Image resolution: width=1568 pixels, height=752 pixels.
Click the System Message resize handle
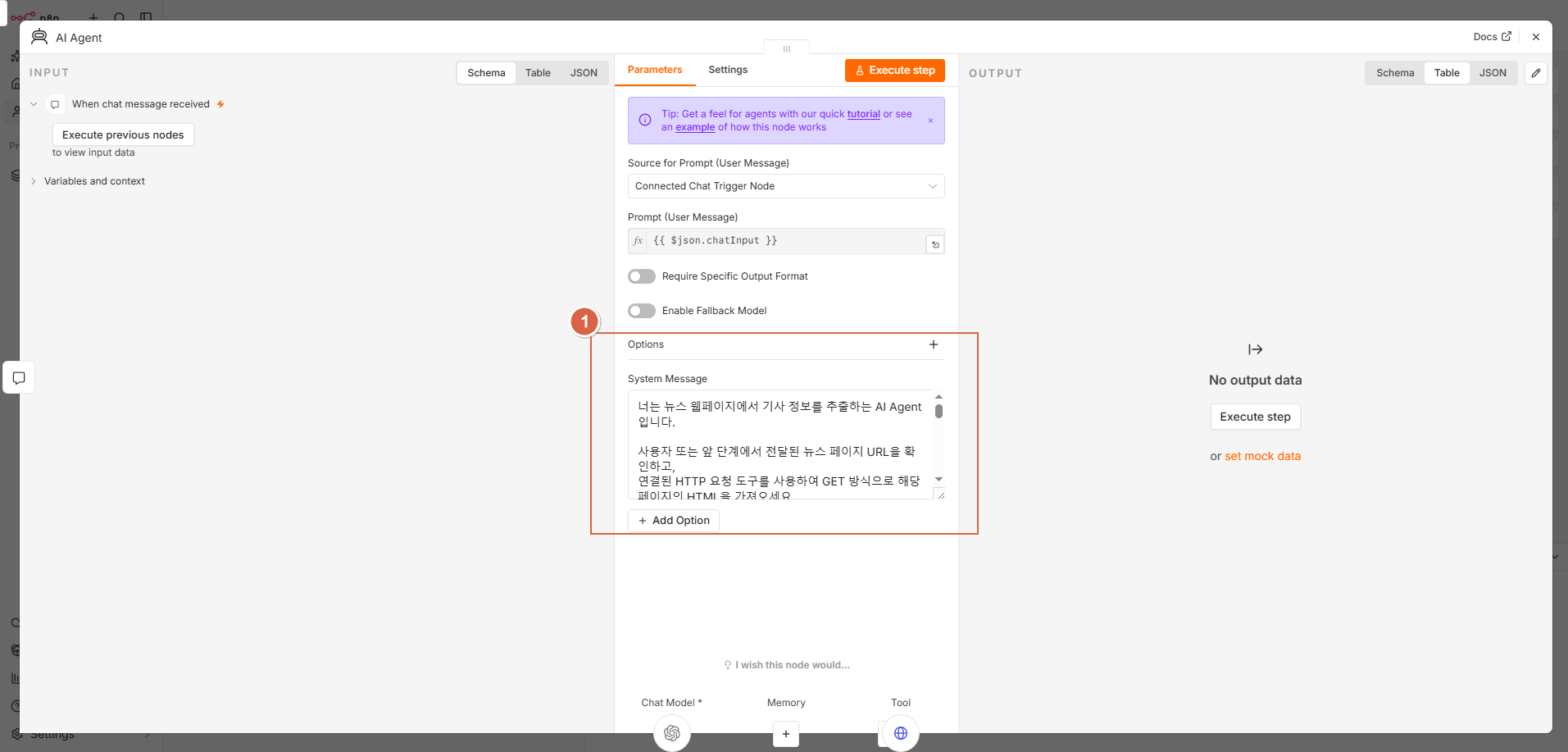pos(940,494)
